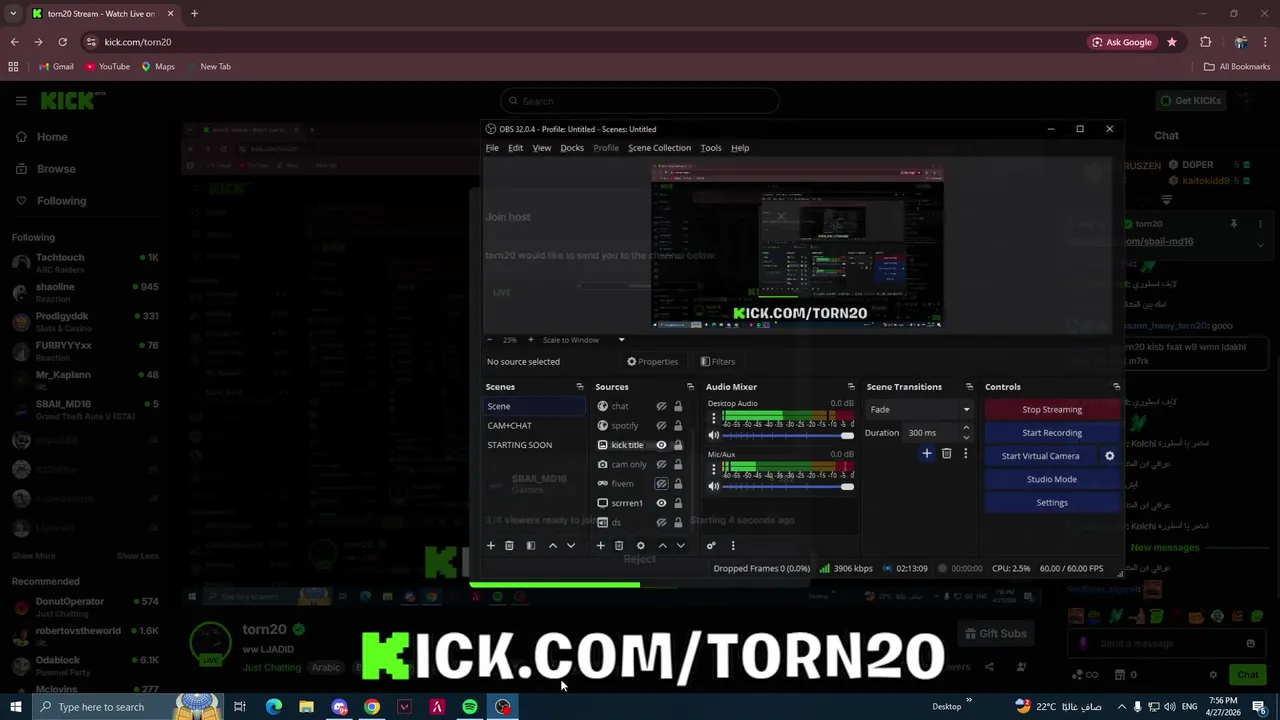Open Chrome tab search dropdown arrow
This screenshot has height=720, width=1280.
(13, 14)
